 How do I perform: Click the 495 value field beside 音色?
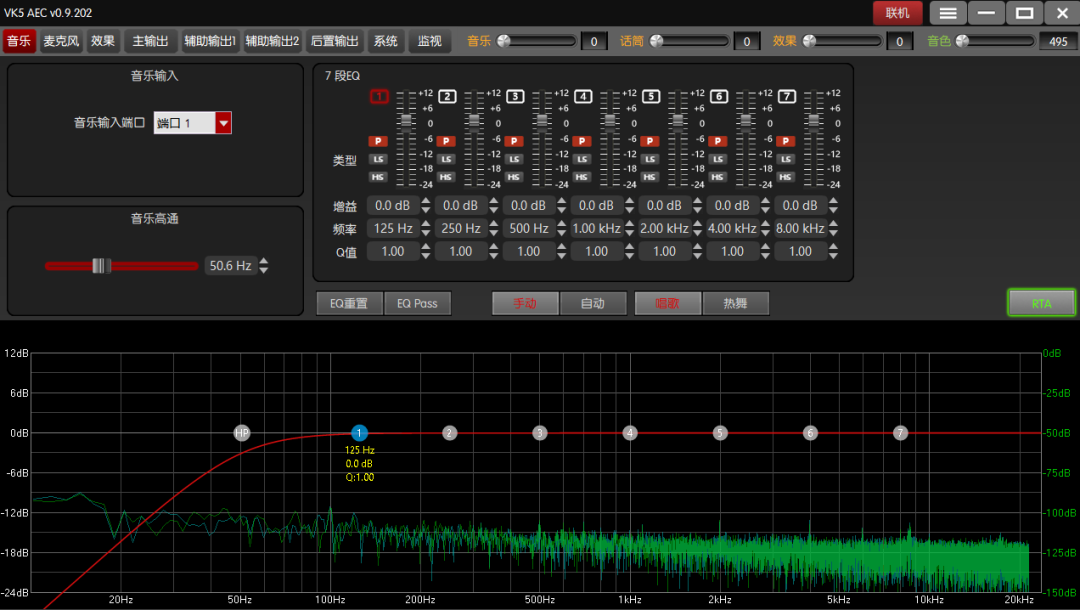pyautogui.click(x=1058, y=41)
